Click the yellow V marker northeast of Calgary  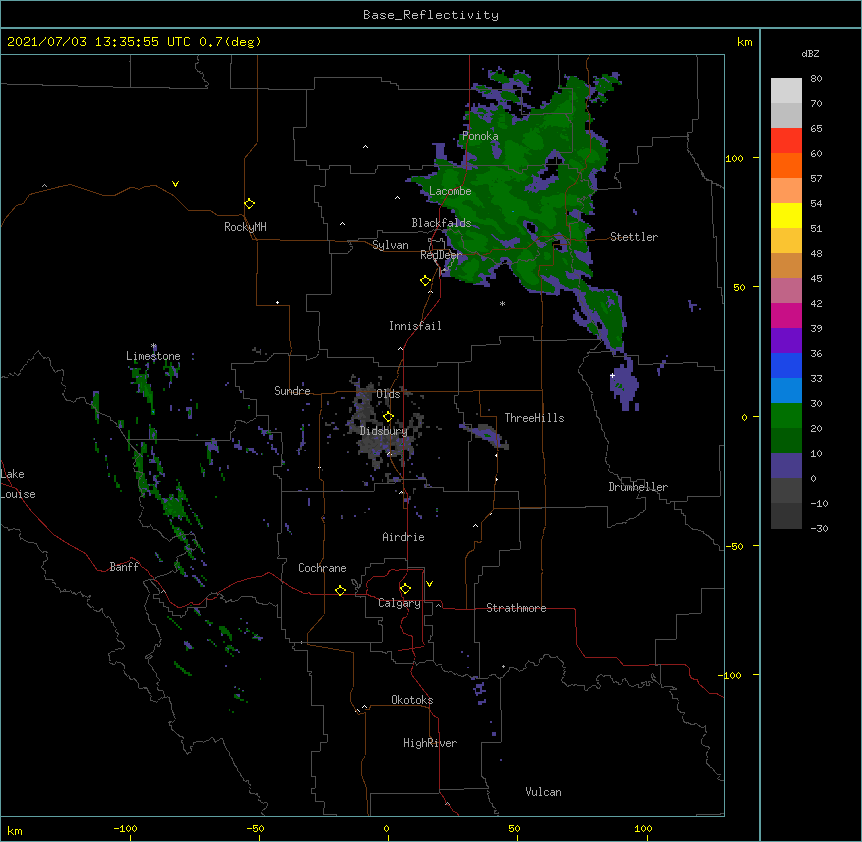[429, 584]
